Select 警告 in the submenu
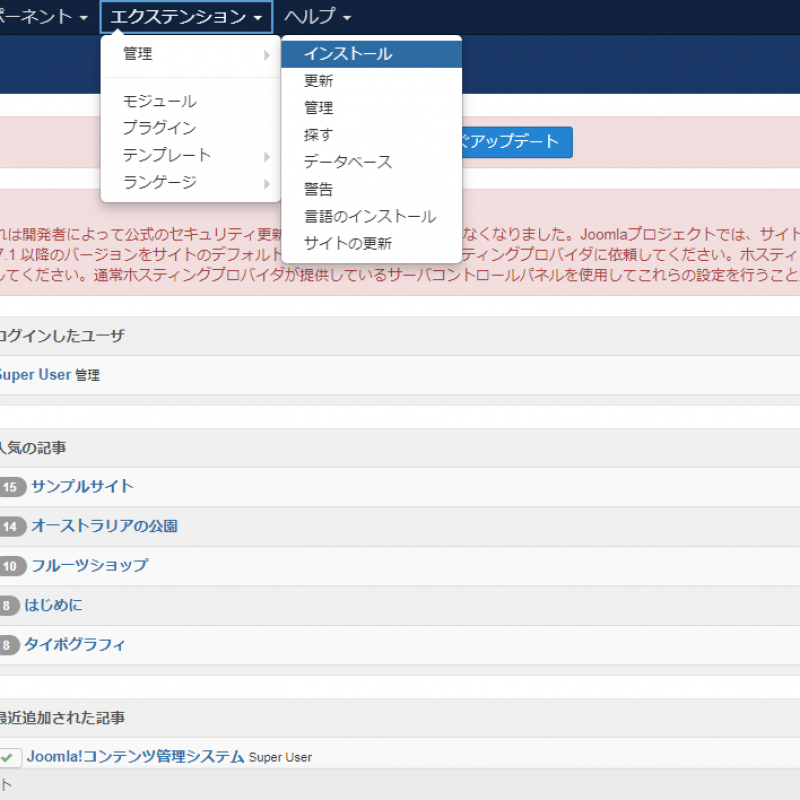The height and width of the screenshot is (800, 800). click(x=319, y=189)
